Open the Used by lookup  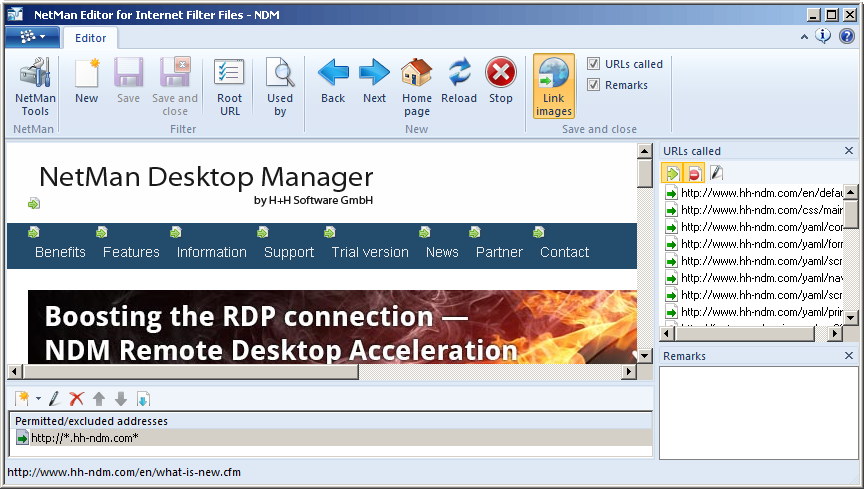coord(280,86)
